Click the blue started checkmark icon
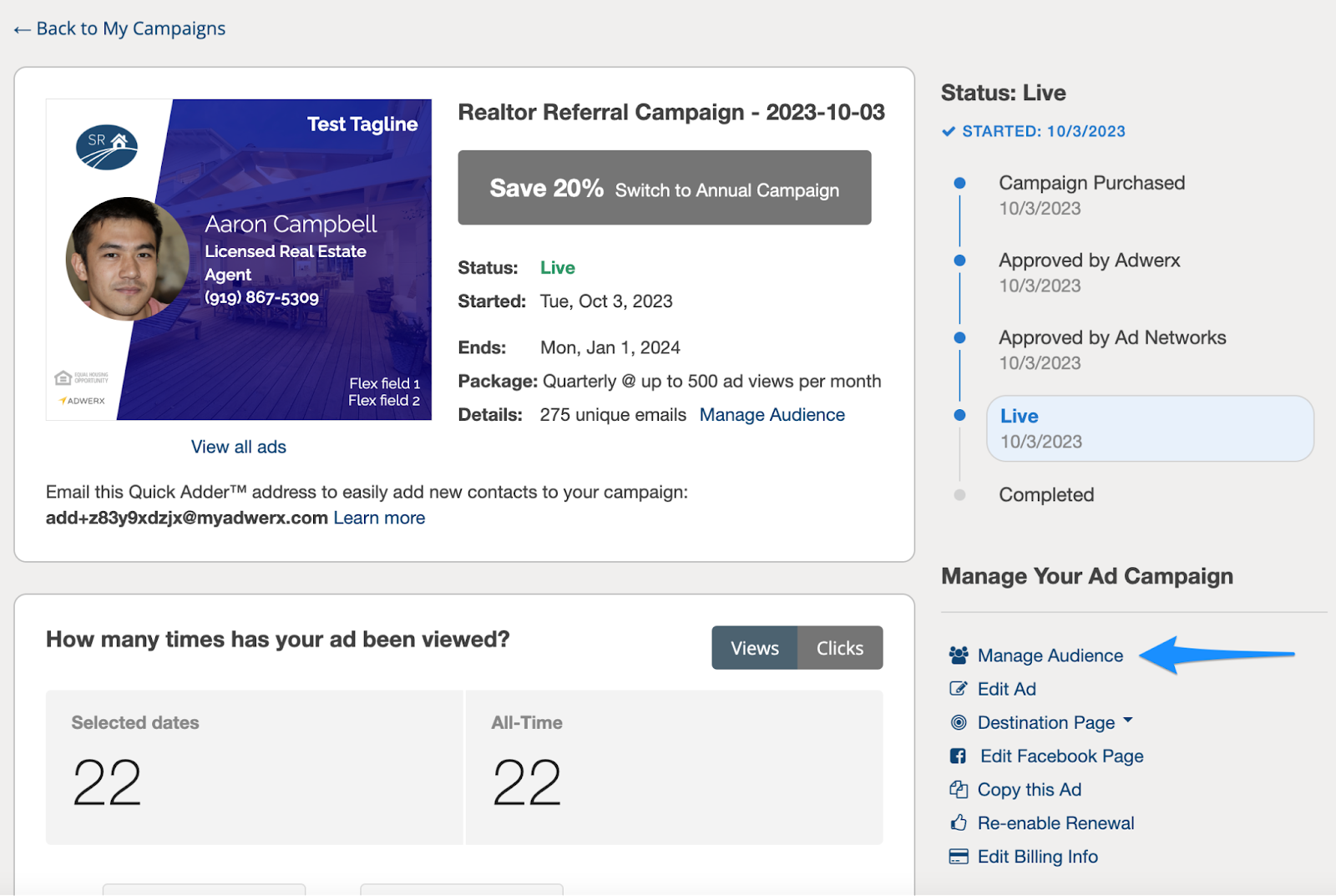The width and height of the screenshot is (1336, 896). coord(949,131)
